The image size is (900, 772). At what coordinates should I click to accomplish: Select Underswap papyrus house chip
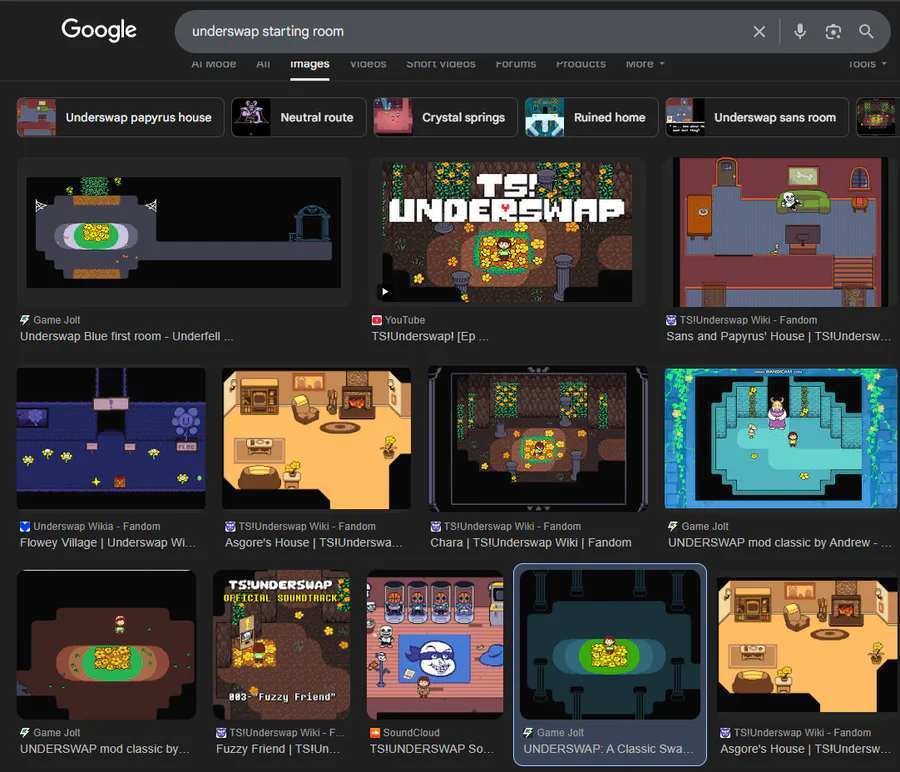coord(121,117)
